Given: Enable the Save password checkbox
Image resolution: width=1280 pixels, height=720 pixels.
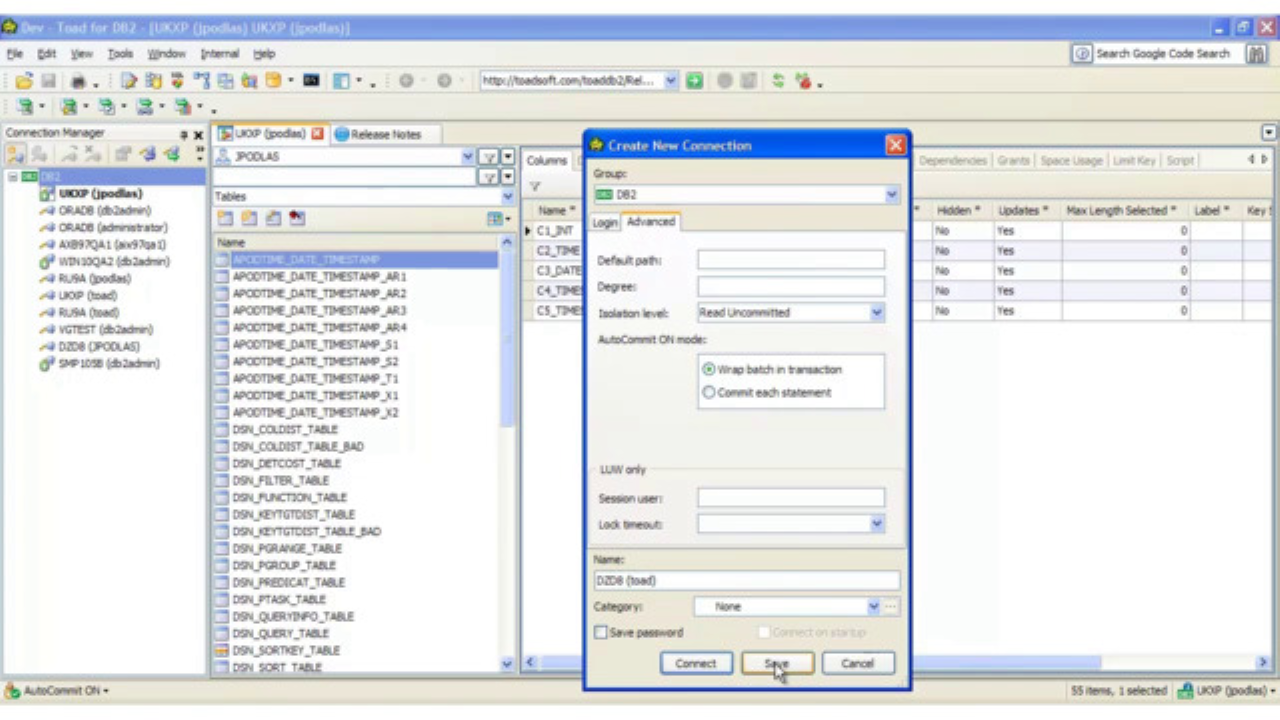Looking at the screenshot, I should pyautogui.click(x=601, y=632).
